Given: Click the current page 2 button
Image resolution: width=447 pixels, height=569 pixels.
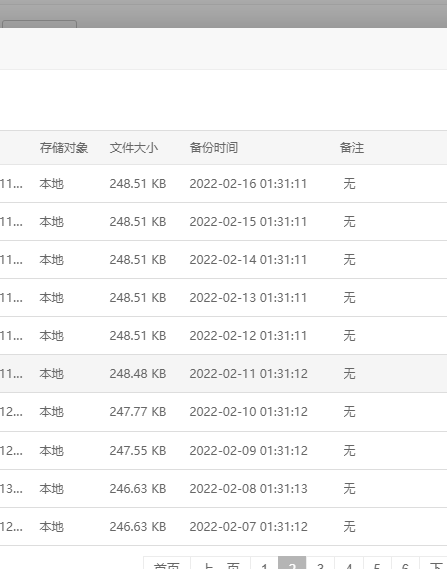Looking at the screenshot, I should click(292, 563).
